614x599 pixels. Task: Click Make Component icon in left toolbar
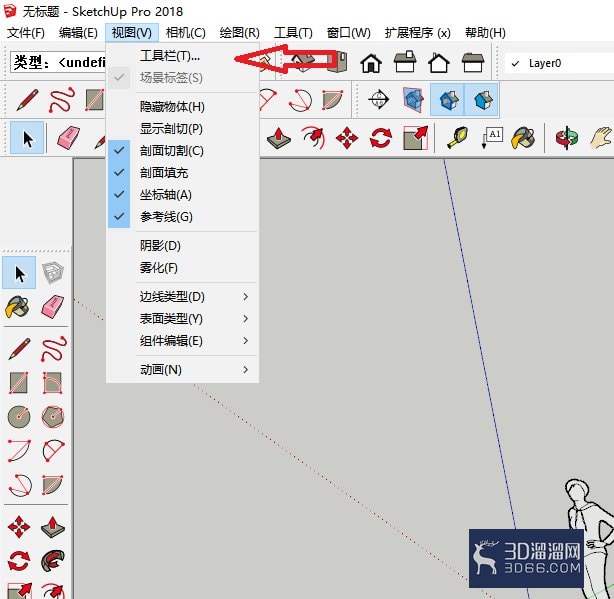coord(53,272)
